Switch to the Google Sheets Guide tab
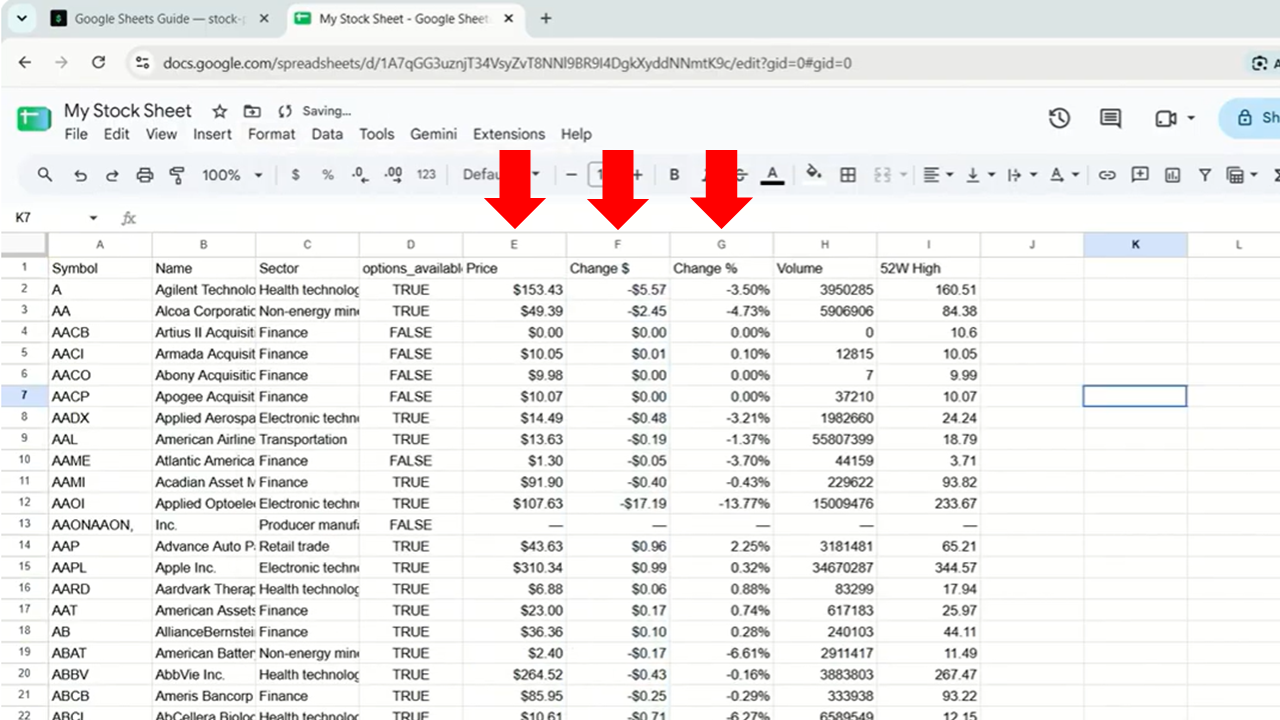 (160, 18)
